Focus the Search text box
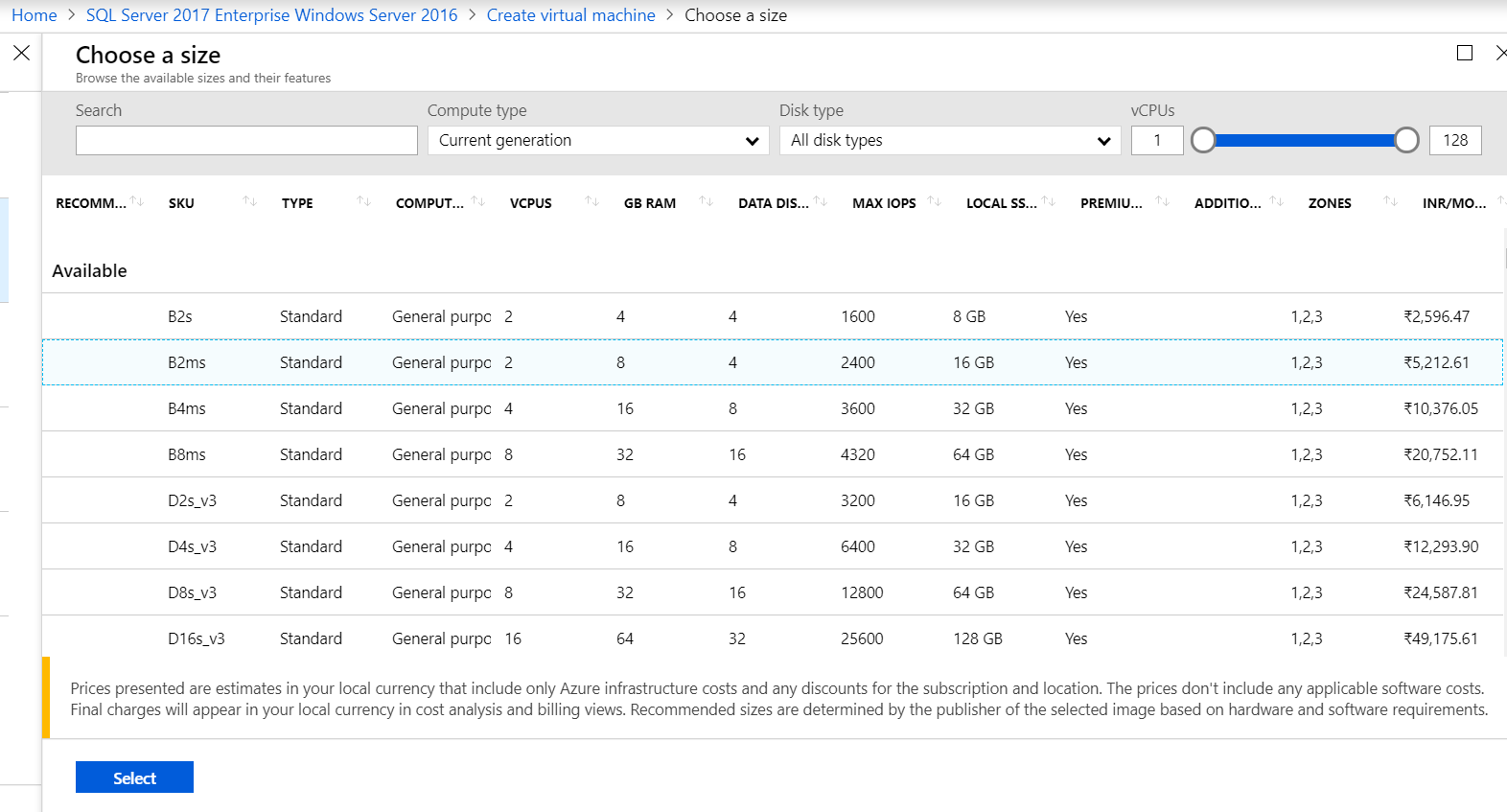The height and width of the screenshot is (812, 1507). click(x=246, y=141)
